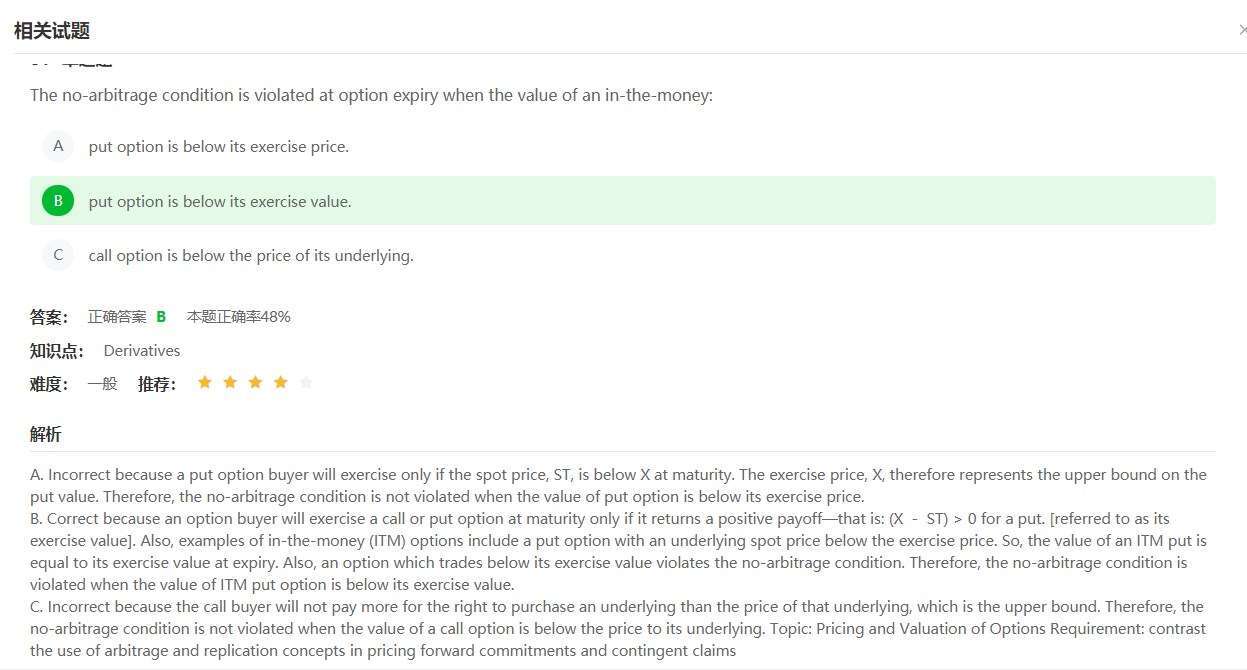Screen dimensions: 1247x670
Task: Click the 一般 difficulty label
Action: click(102, 383)
